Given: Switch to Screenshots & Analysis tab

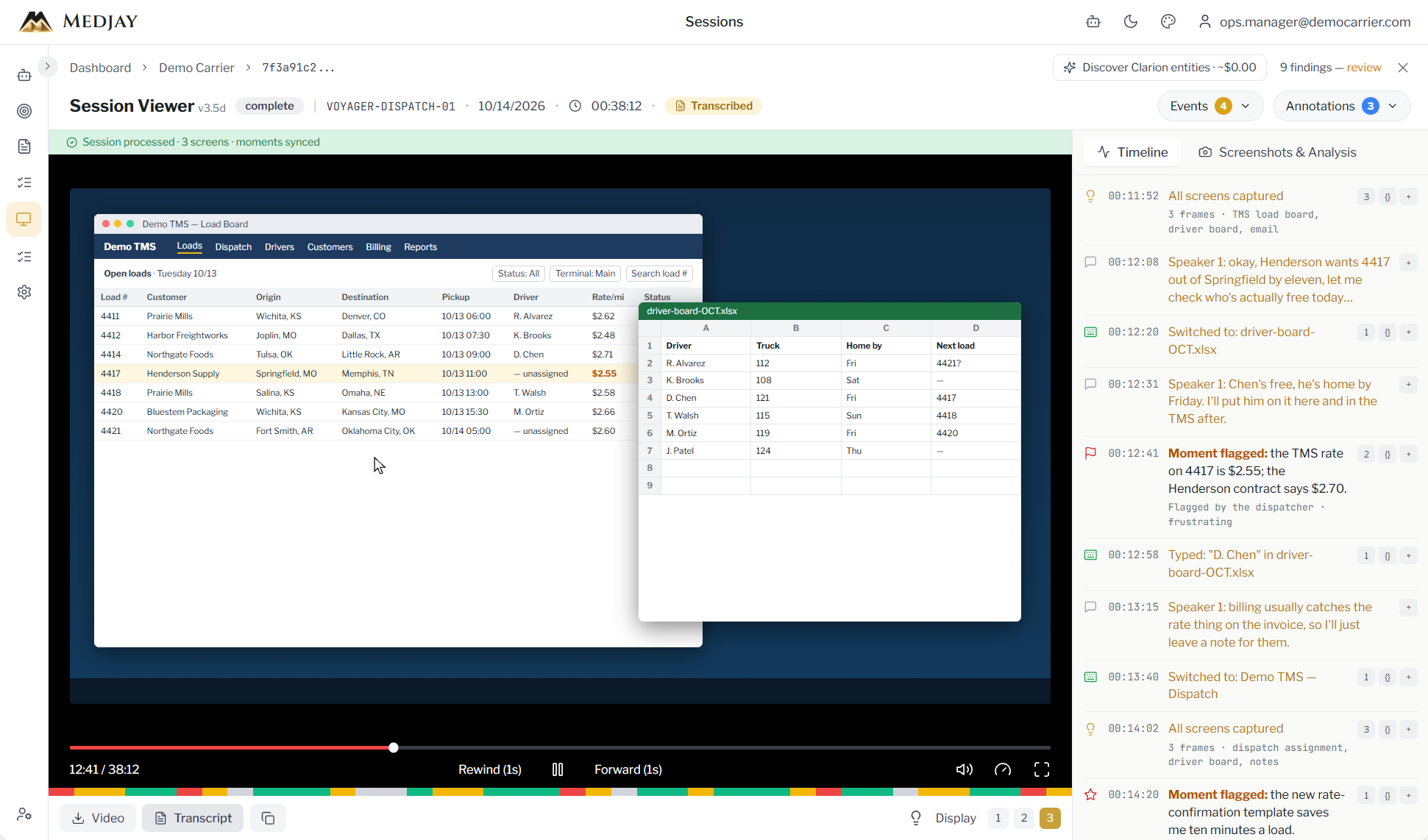Looking at the screenshot, I should 1277,152.
